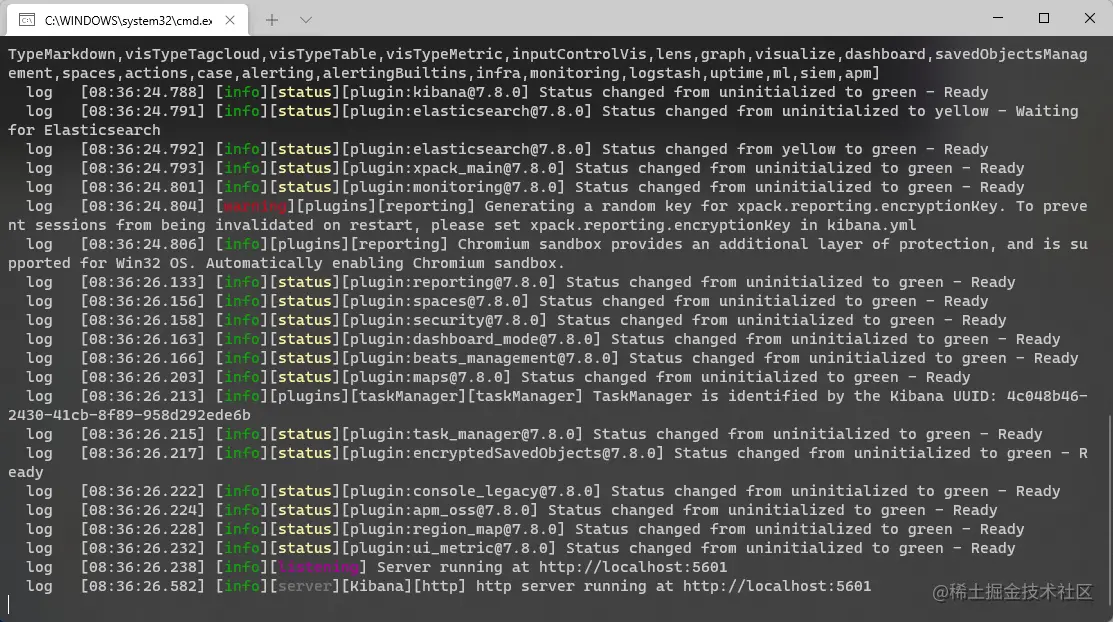1113x622 pixels.
Task: Click 'plugin:maps@7.8.0' text
Action: [x=426, y=378]
